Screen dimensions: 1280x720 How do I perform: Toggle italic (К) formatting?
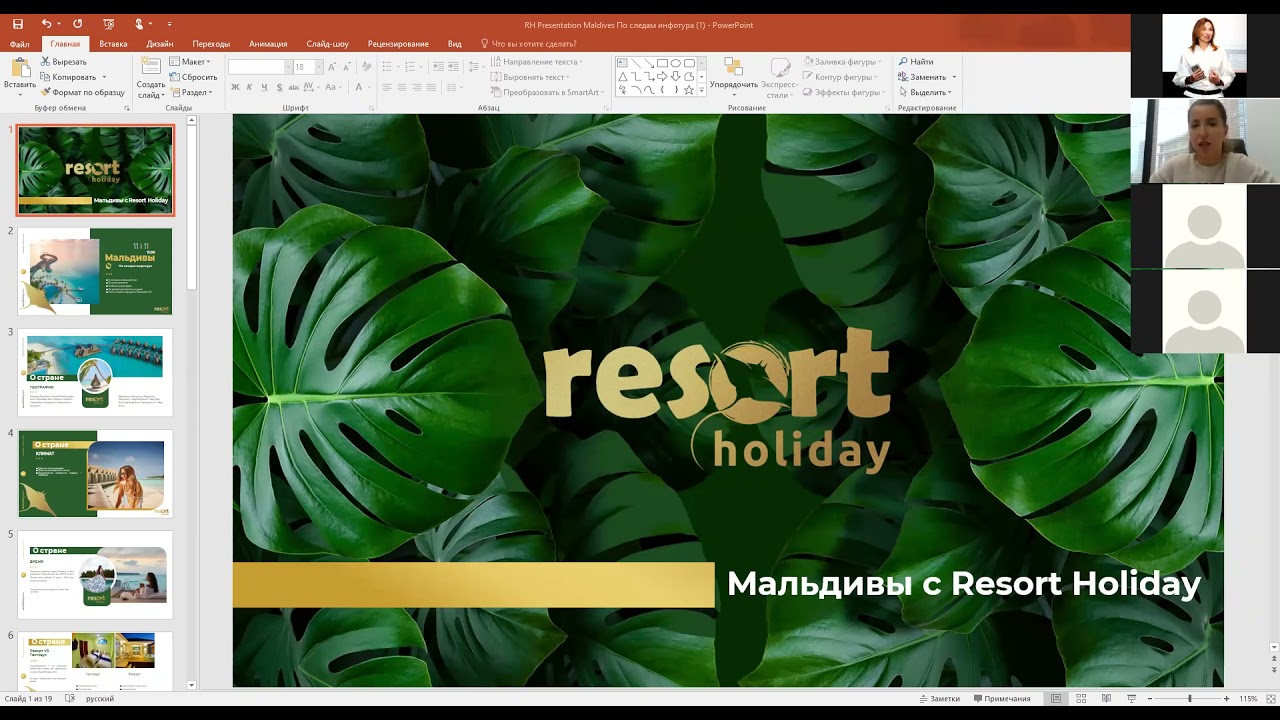click(250, 88)
